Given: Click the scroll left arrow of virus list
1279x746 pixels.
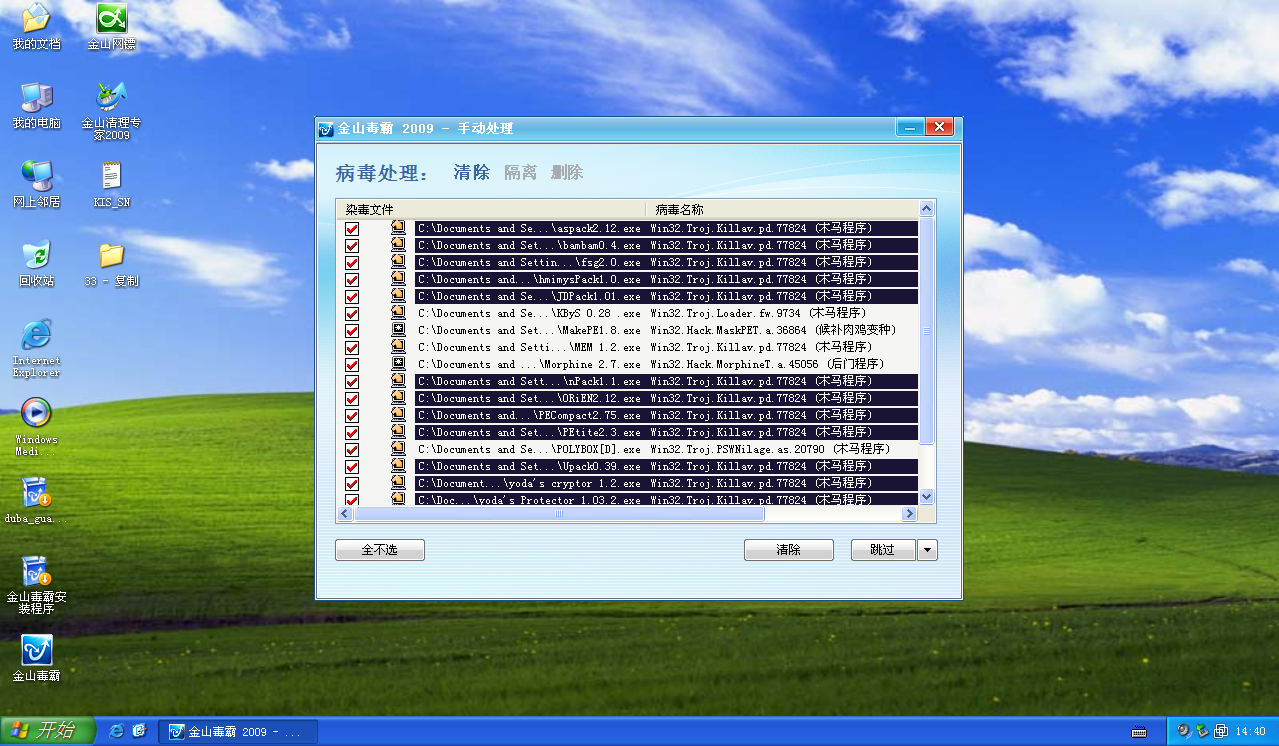Looking at the screenshot, I should (x=345, y=514).
